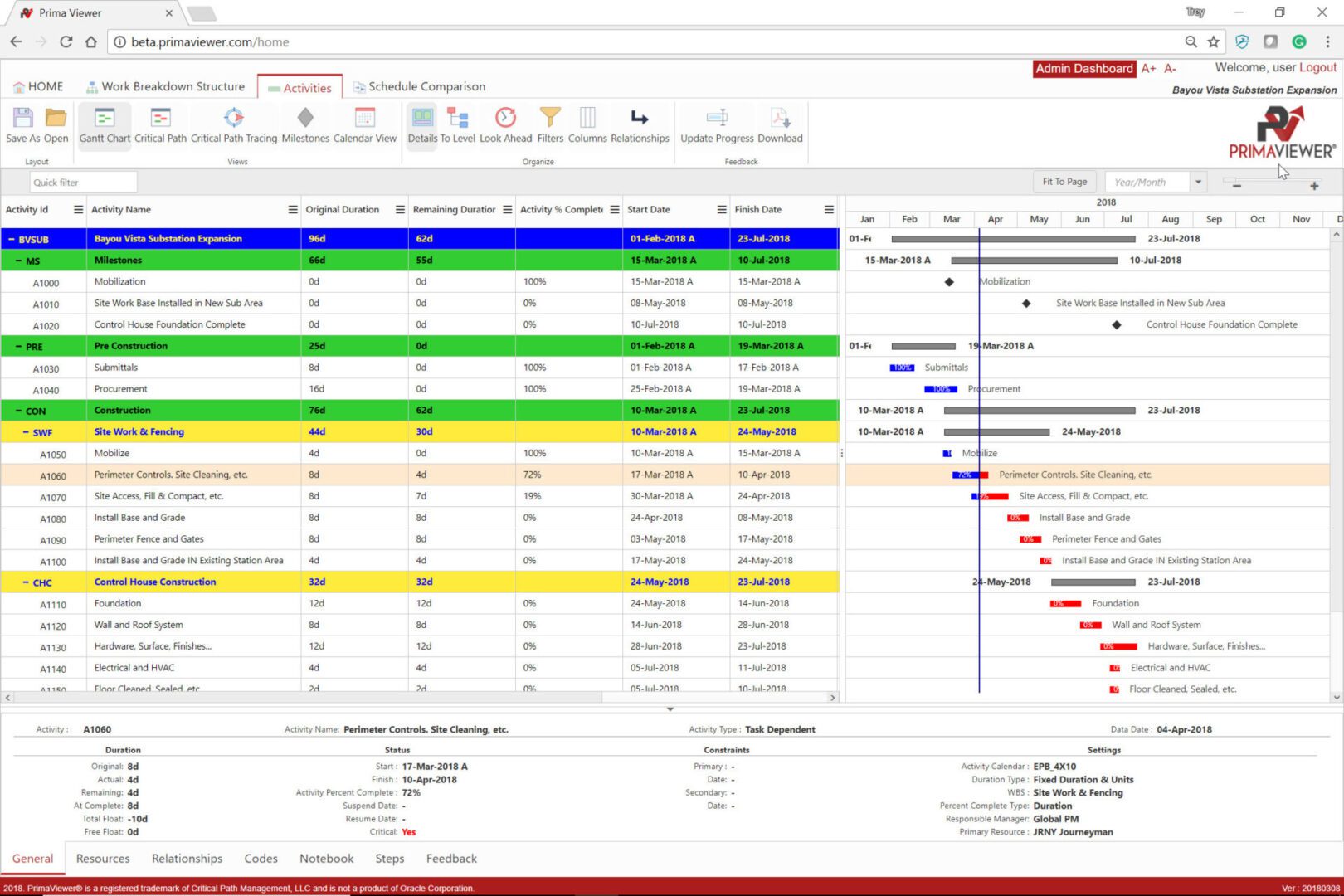Open Start Date column menu
Viewport: 1344px width, 896px height.
(722, 210)
